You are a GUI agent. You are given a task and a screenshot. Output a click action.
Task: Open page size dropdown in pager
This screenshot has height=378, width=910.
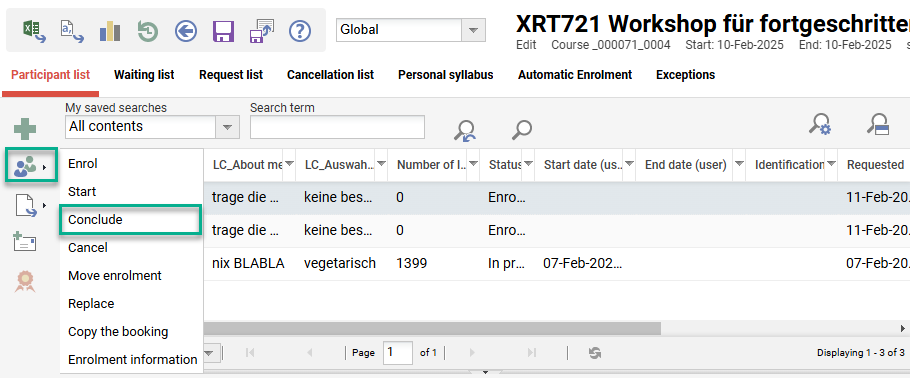click(x=210, y=352)
